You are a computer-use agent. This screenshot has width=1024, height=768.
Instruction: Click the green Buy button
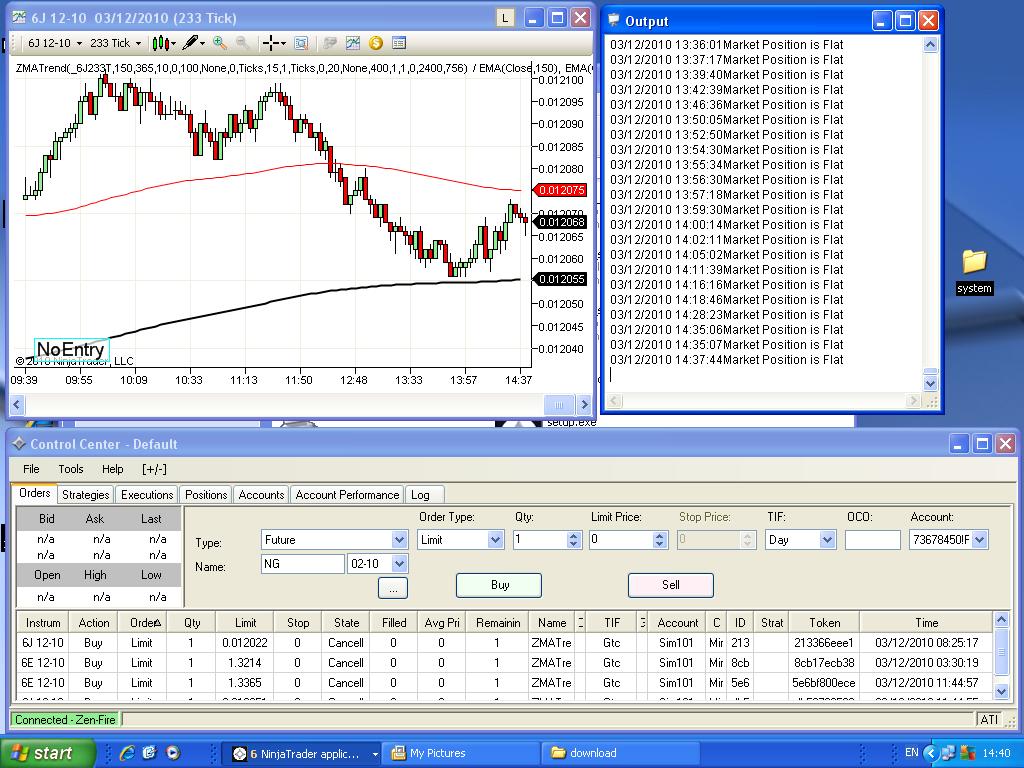499,585
